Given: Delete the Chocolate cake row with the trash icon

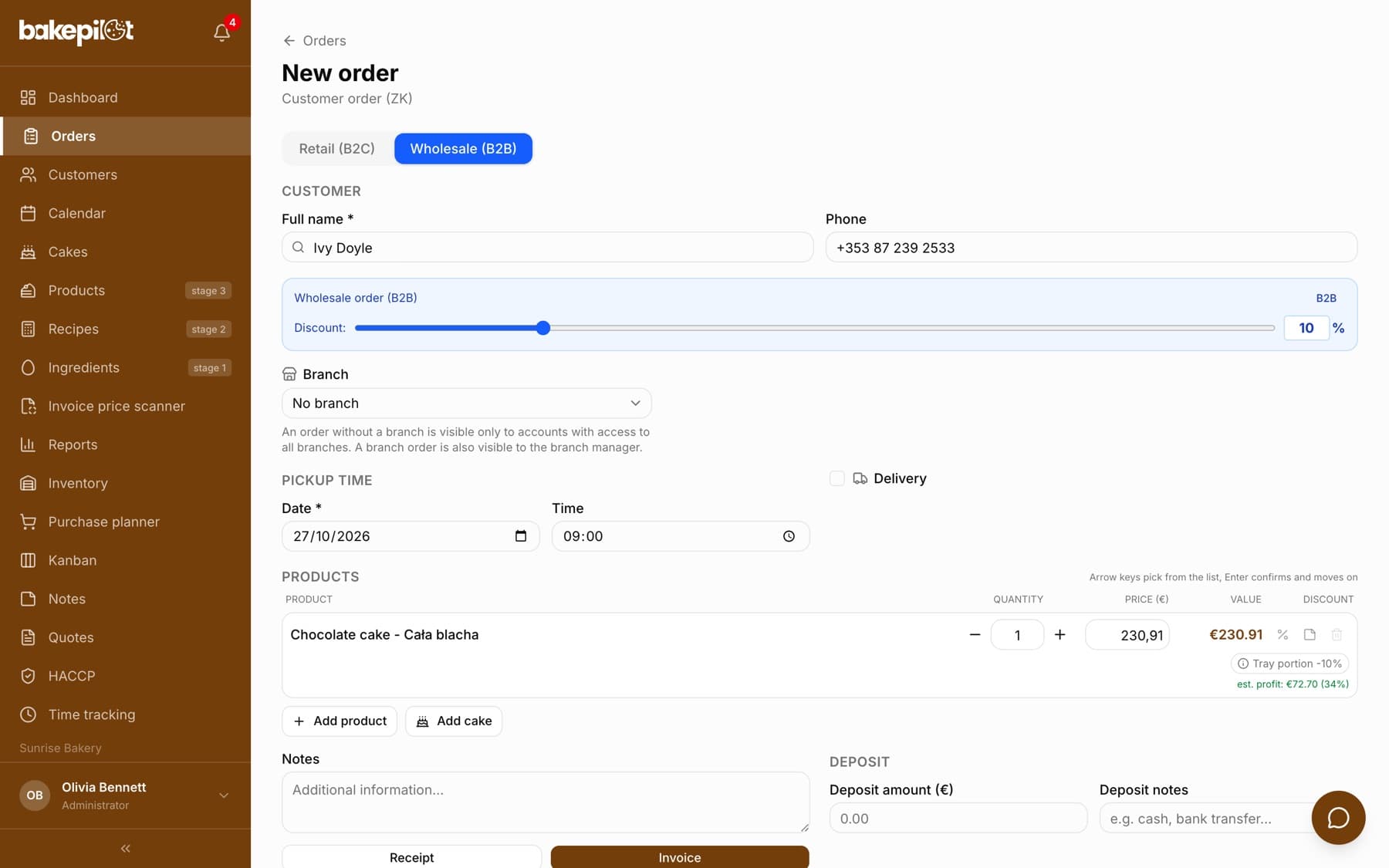Looking at the screenshot, I should point(1337,634).
